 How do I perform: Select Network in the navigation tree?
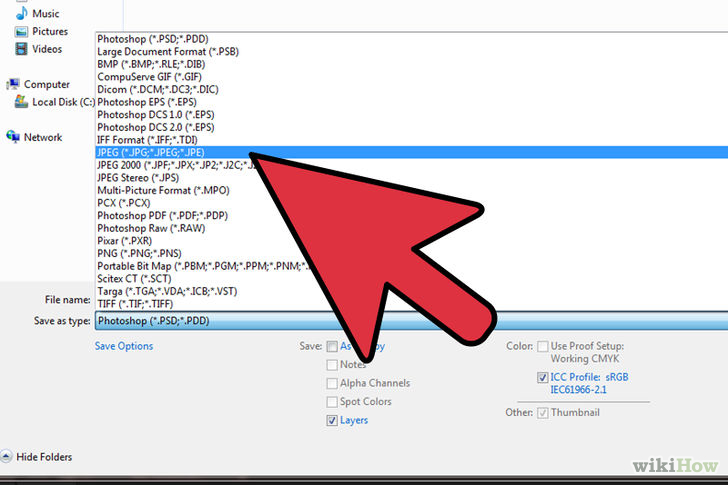coord(43,137)
